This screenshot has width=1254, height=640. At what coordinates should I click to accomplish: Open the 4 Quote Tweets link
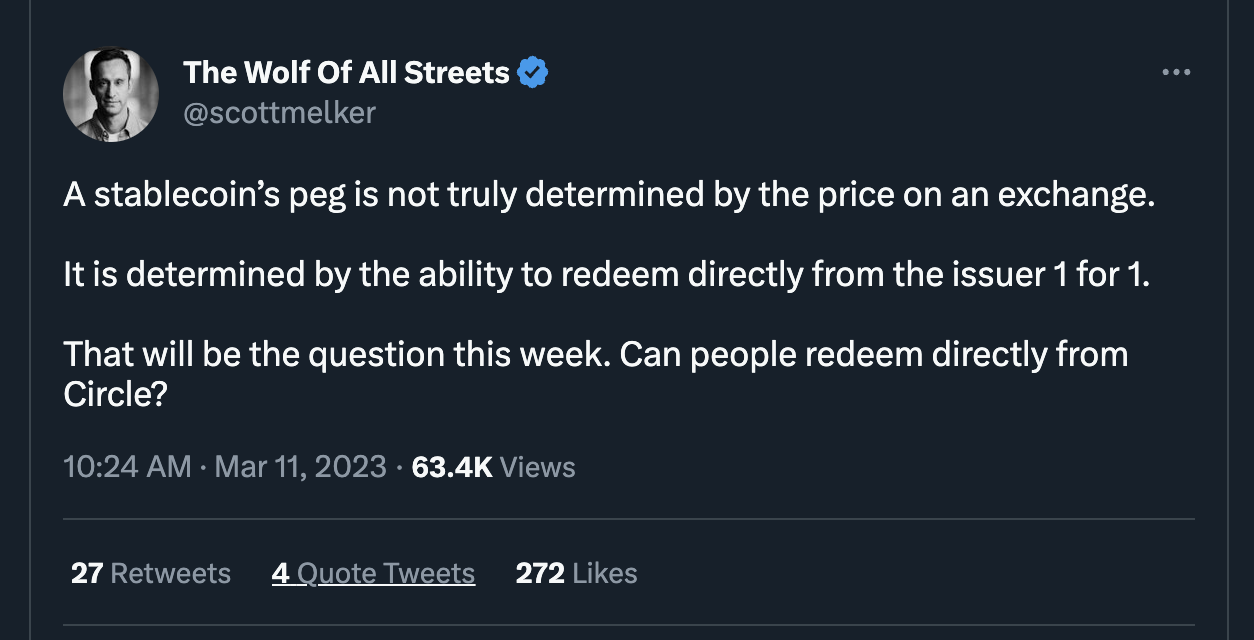tap(373, 573)
